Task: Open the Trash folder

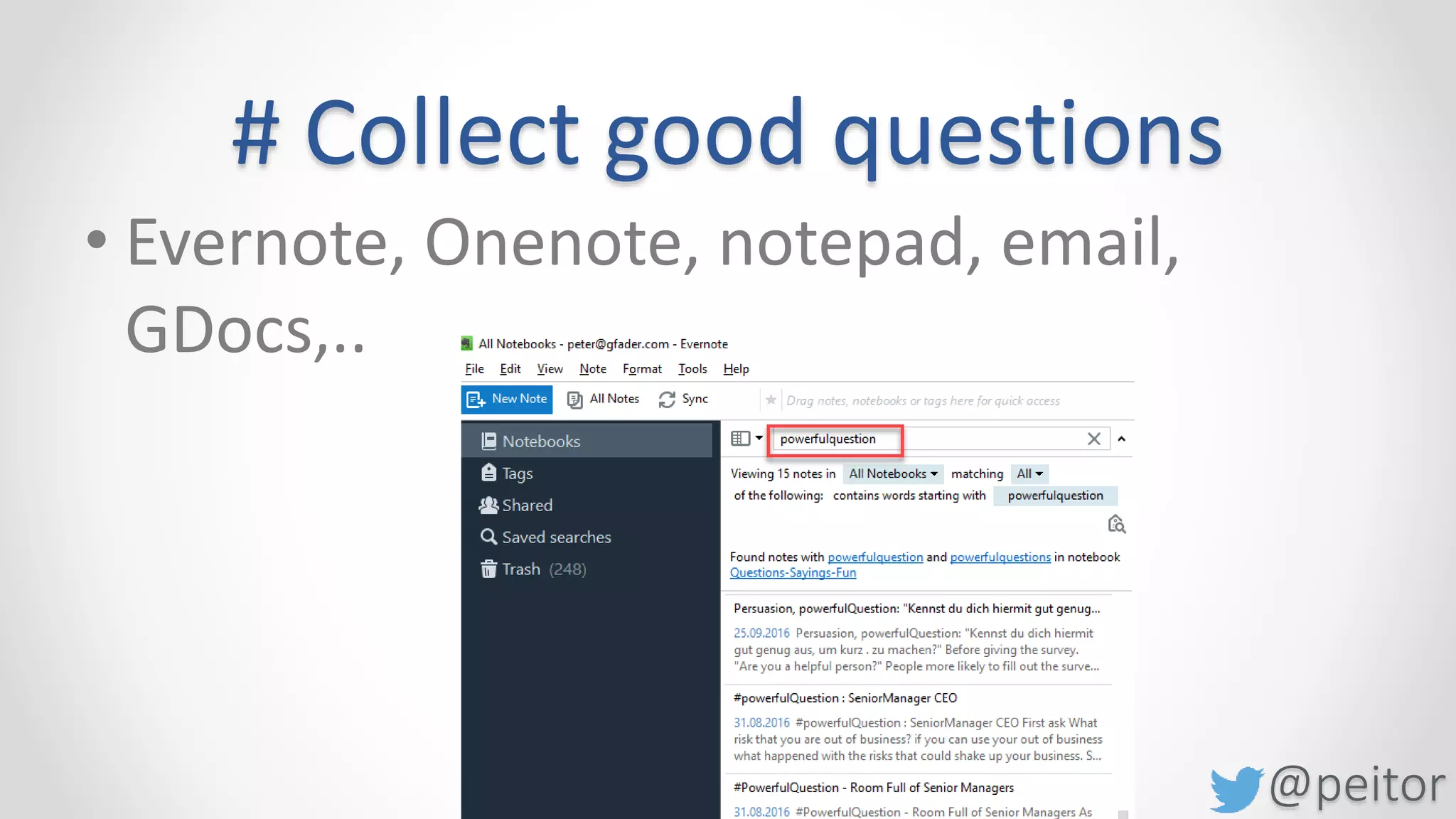Action: [521, 569]
